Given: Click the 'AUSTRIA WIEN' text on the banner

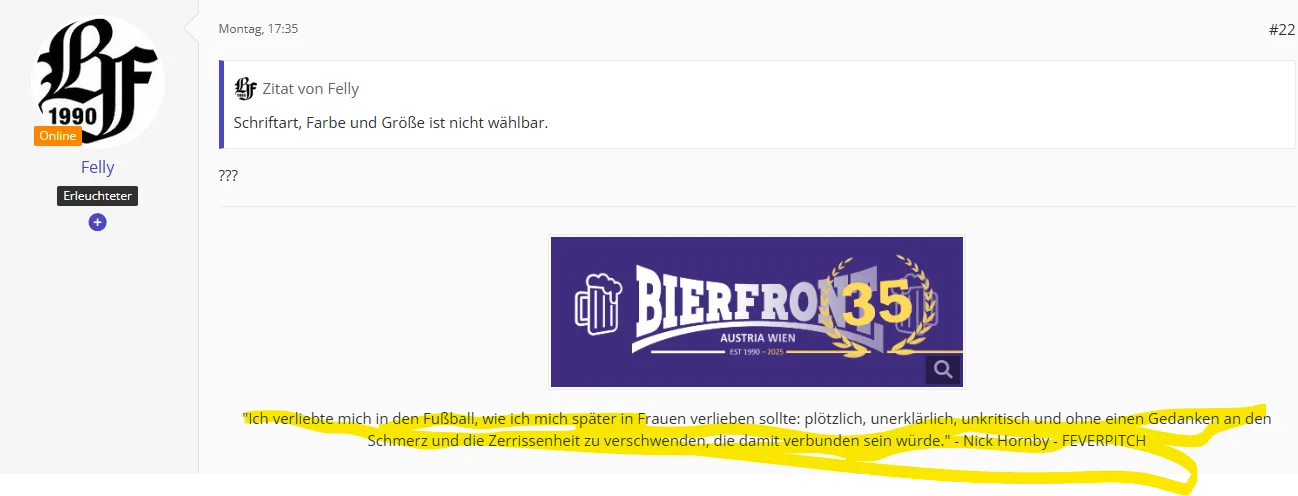Looking at the screenshot, I should 755,337.
